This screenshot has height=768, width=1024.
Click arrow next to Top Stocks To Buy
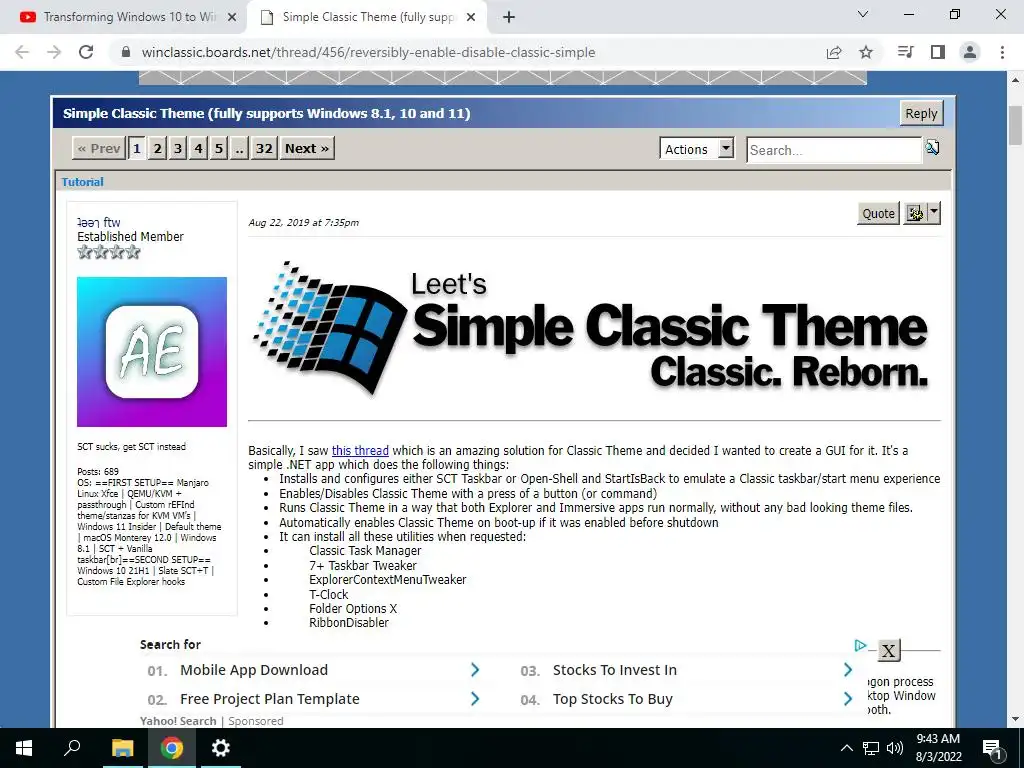pos(848,699)
